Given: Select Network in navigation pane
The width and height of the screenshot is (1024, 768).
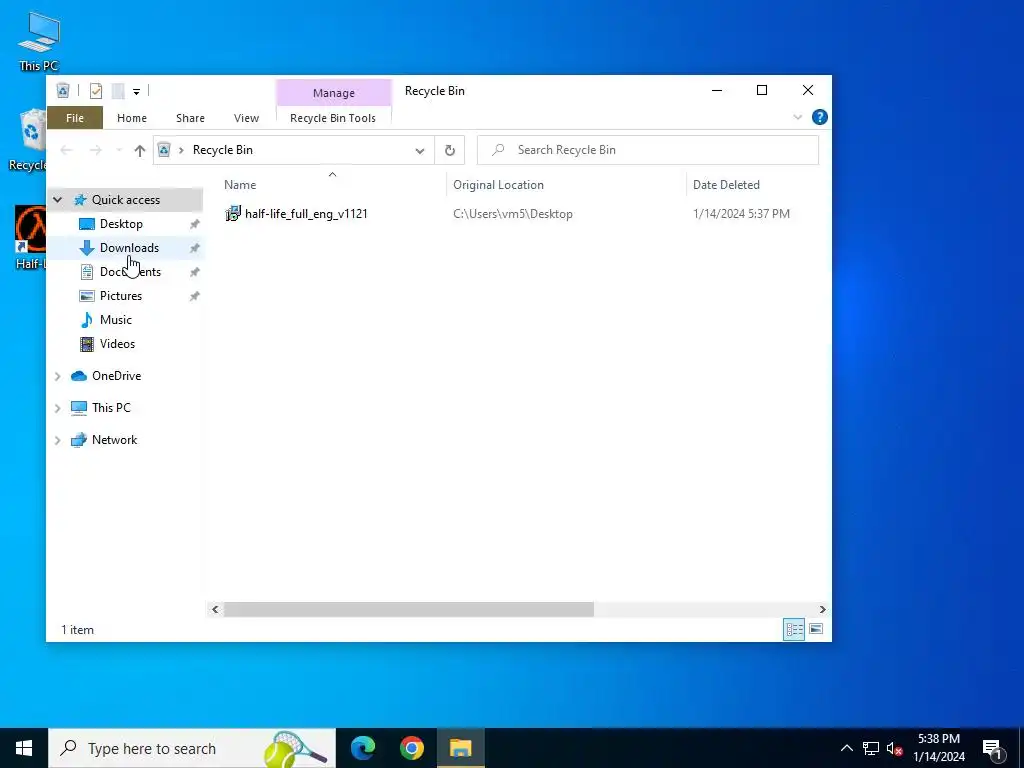Looking at the screenshot, I should [x=114, y=440].
